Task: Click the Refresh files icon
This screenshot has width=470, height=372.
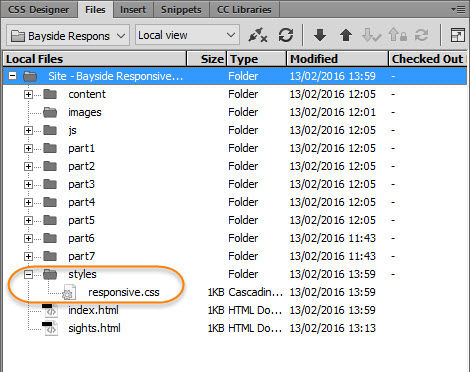Action: (x=286, y=35)
